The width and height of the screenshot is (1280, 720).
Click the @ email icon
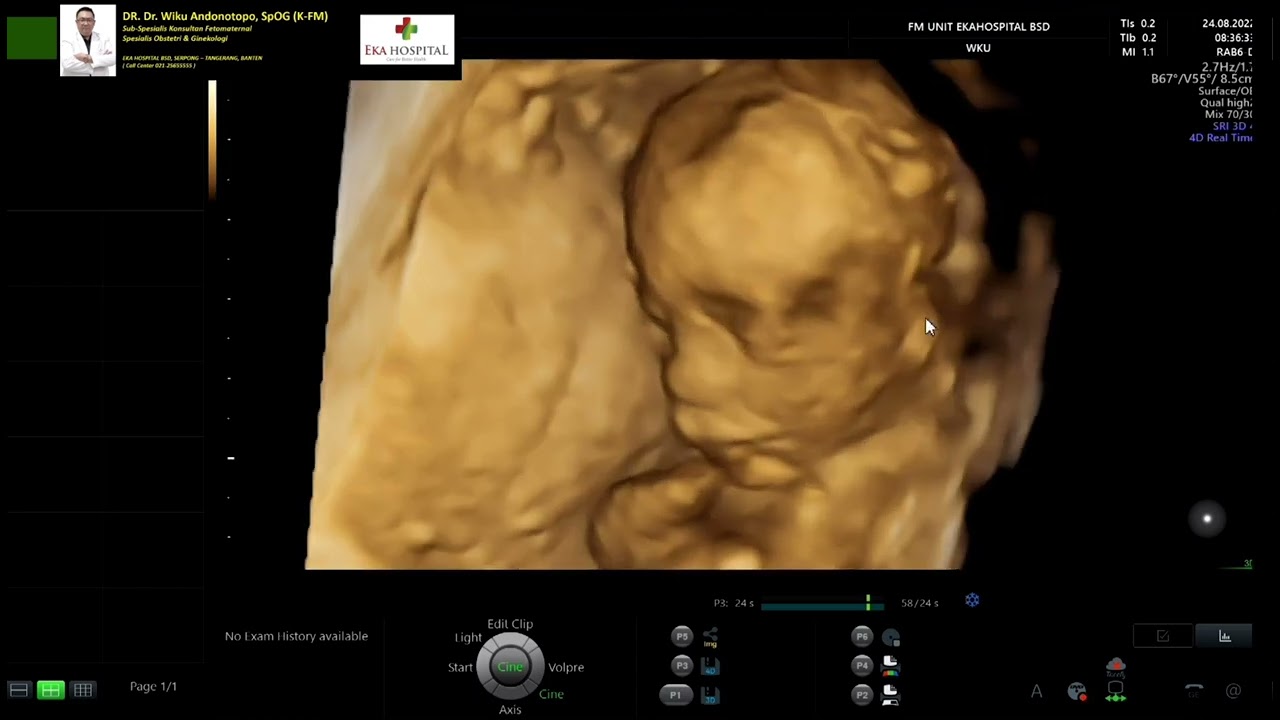[x=1233, y=691]
